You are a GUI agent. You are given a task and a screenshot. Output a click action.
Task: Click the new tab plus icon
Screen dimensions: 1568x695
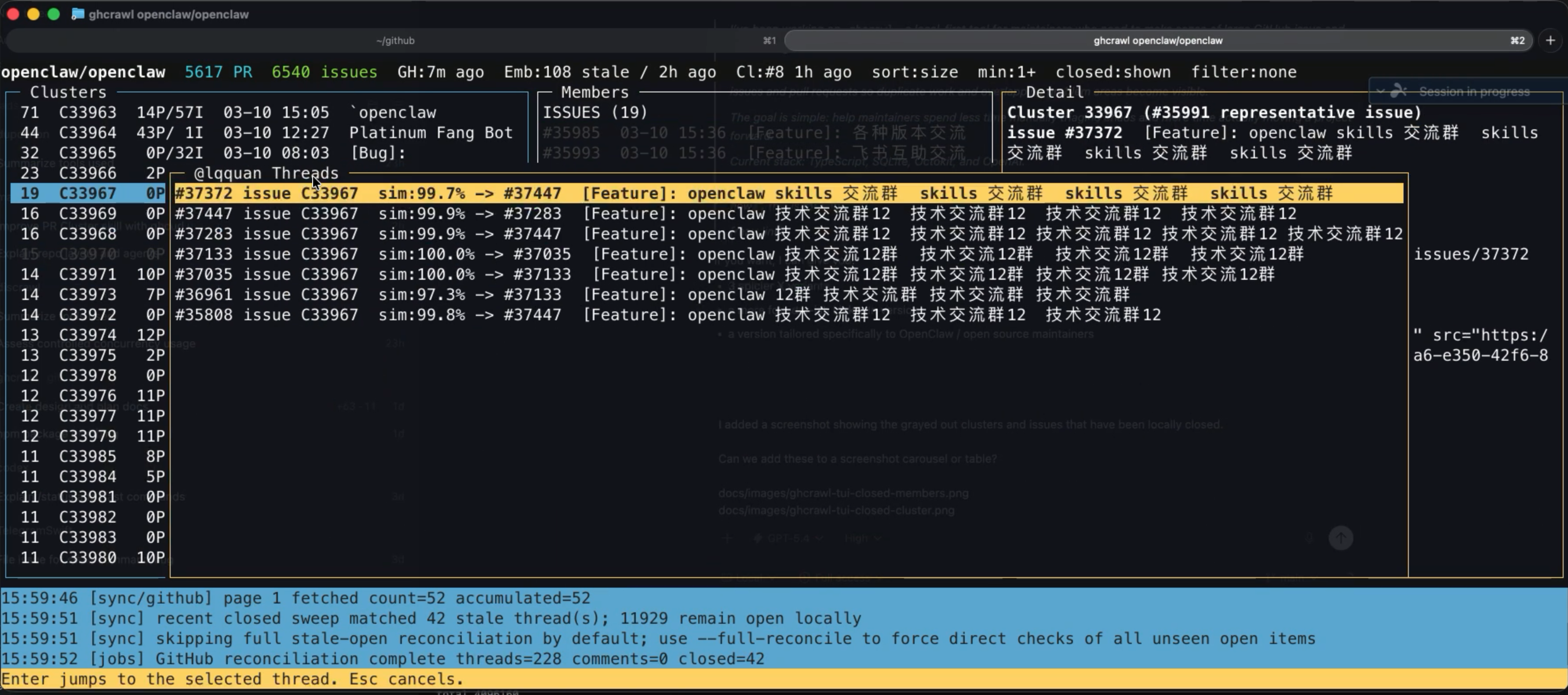1550,40
